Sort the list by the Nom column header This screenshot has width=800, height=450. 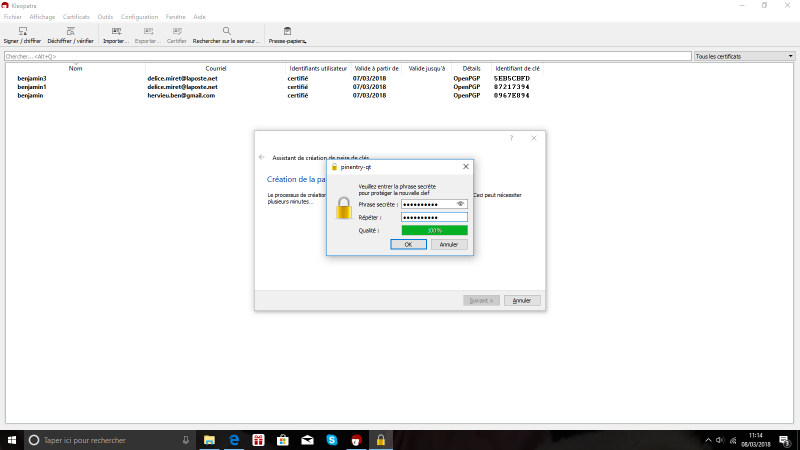75,68
